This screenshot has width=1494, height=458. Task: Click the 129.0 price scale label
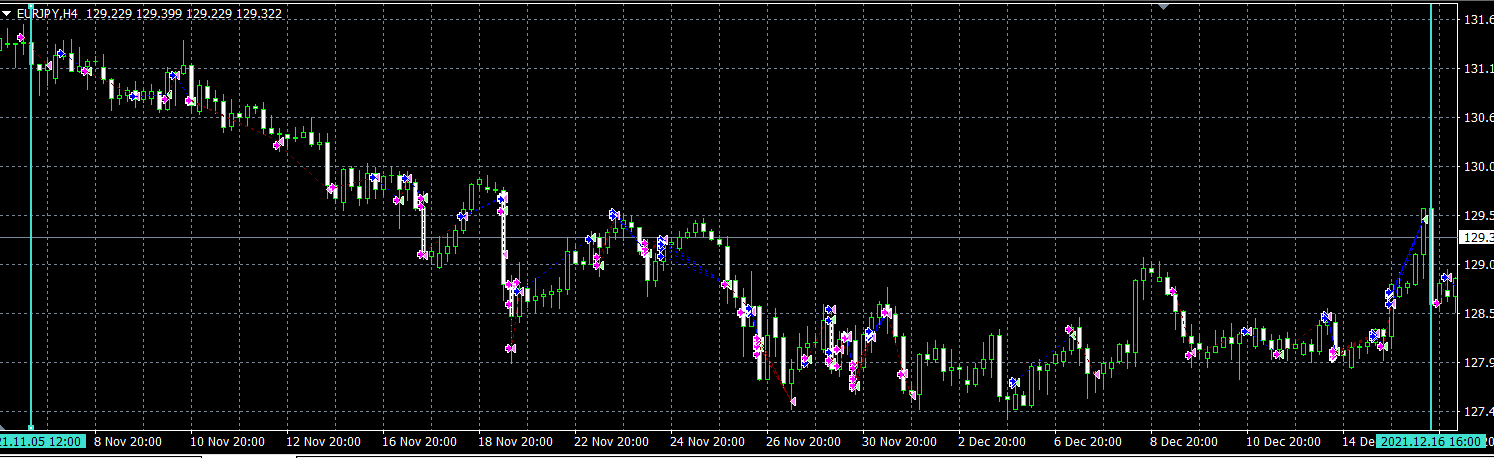1478,265
